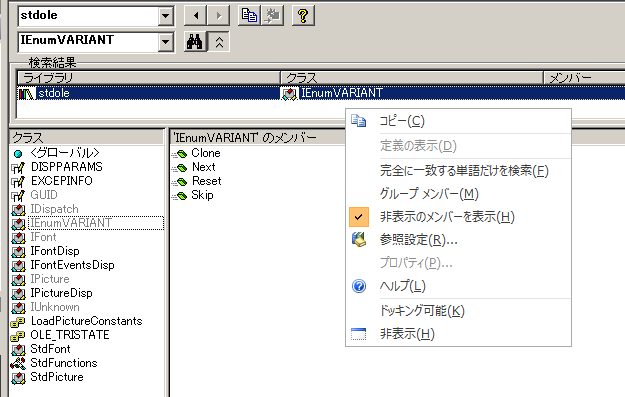Select the stdole search result row
The height and width of the screenshot is (397, 625).
(321, 93)
